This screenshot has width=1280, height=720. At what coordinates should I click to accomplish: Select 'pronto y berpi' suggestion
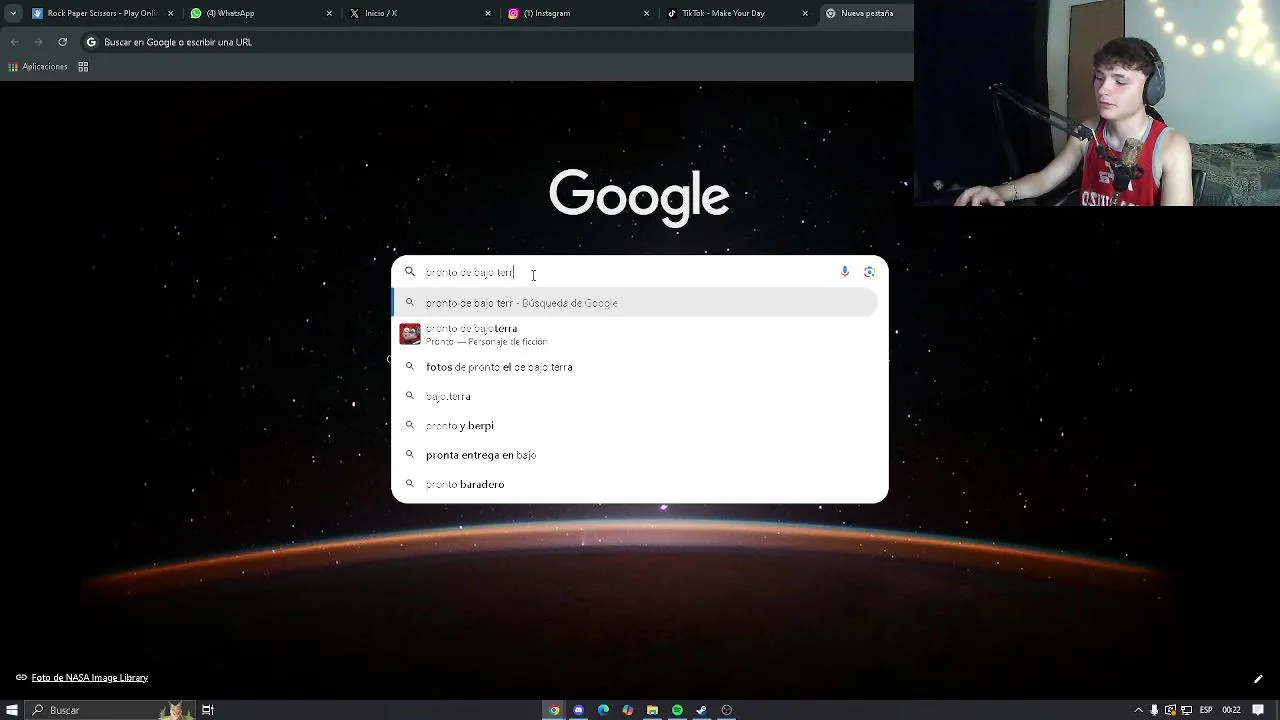click(635, 425)
